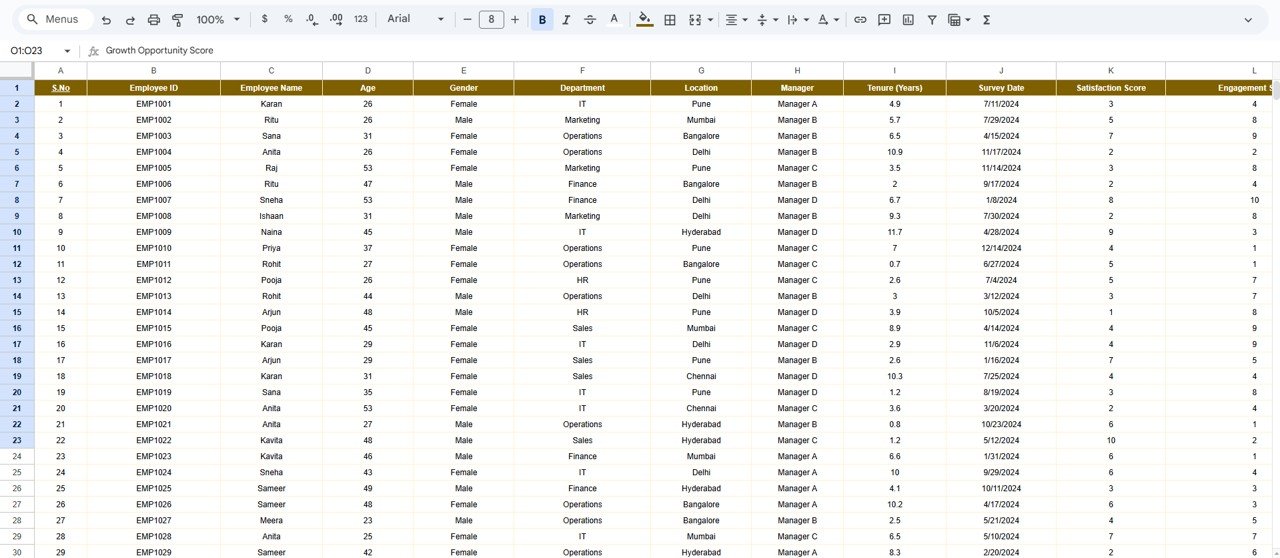Select survey date cell 11/17/2024

click(x=1001, y=152)
